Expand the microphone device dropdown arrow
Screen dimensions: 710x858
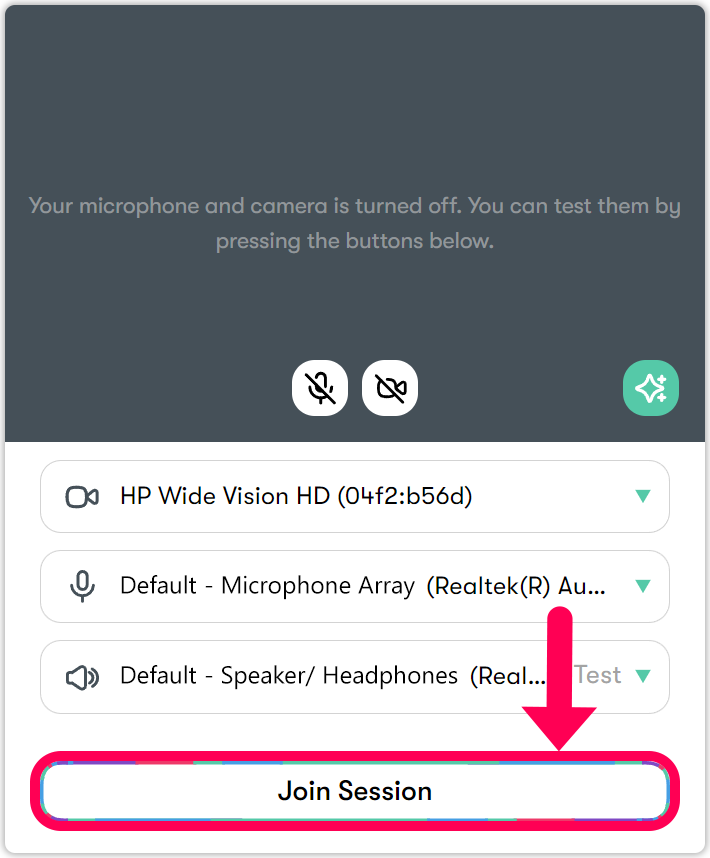click(643, 587)
